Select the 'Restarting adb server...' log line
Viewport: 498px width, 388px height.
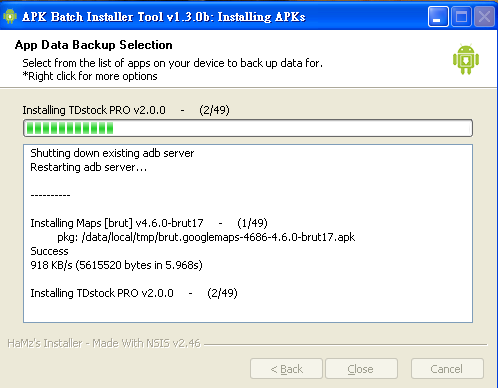click(88, 167)
